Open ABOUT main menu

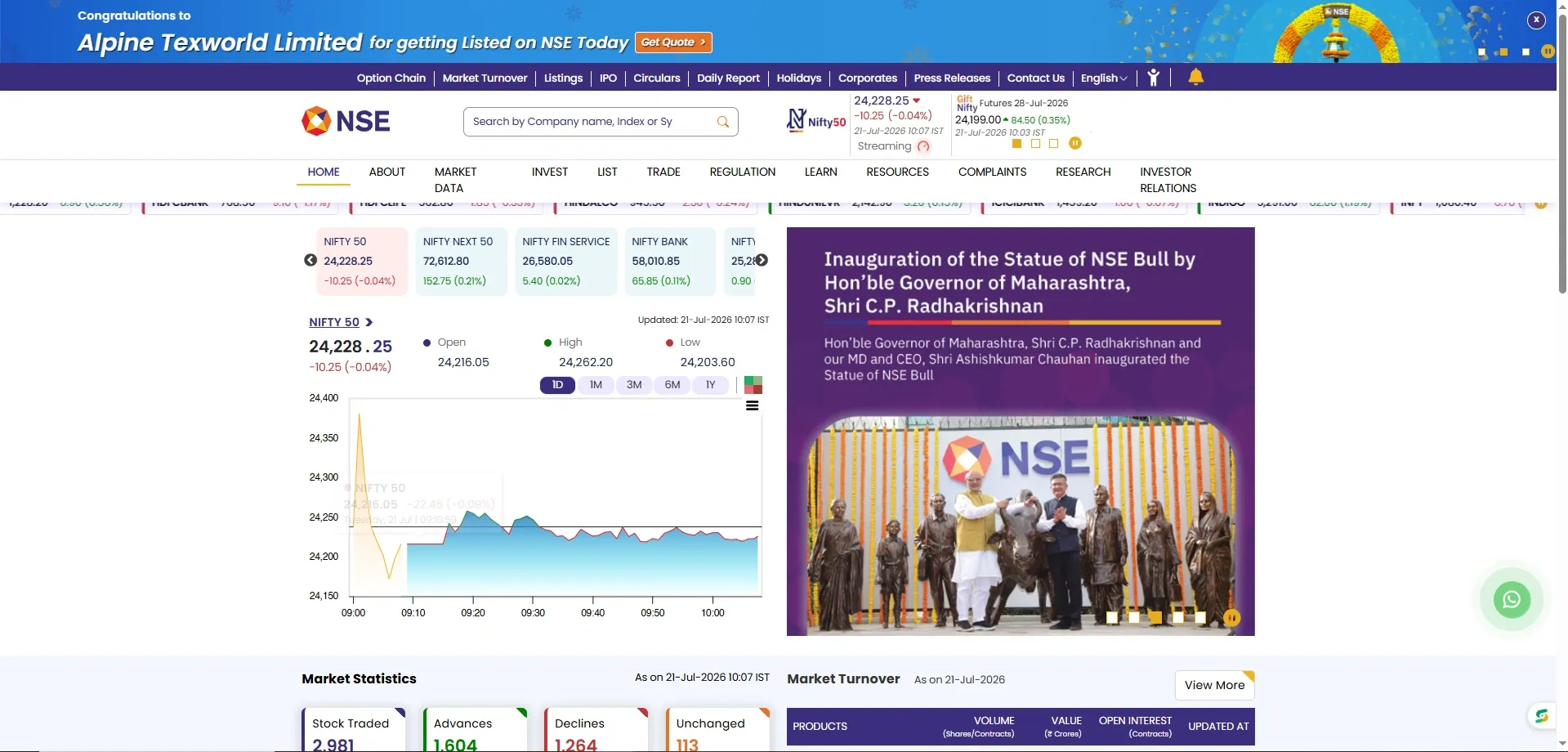tap(386, 172)
